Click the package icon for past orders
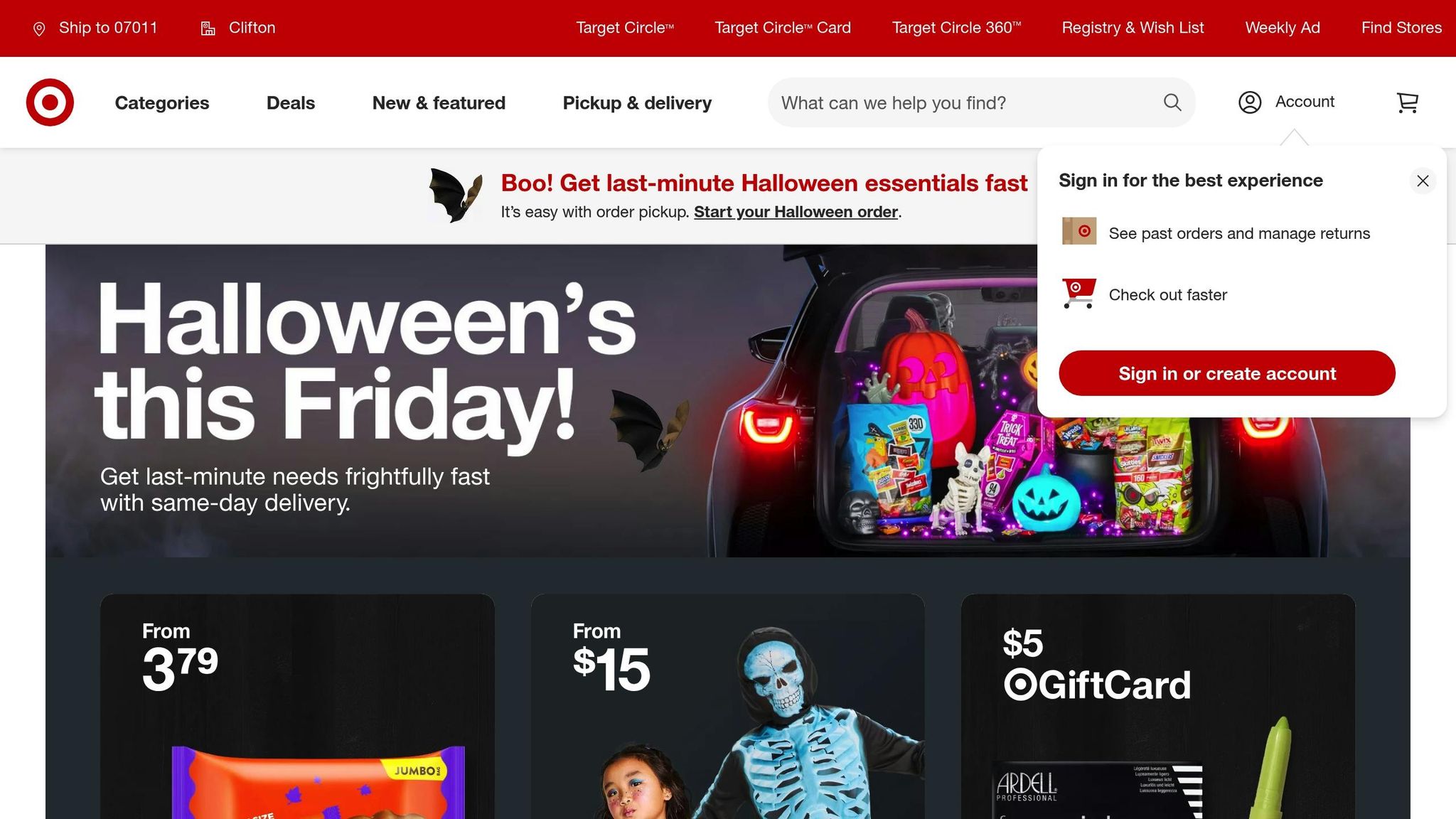 tap(1078, 231)
